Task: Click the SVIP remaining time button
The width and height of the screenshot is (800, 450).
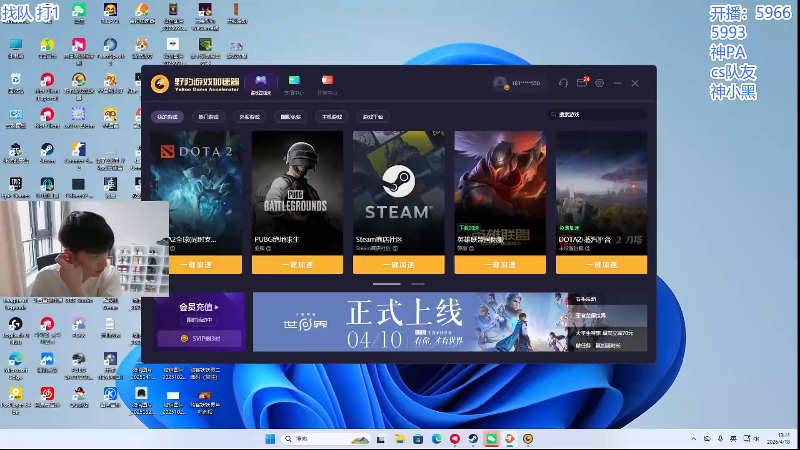Action: (199, 338)
